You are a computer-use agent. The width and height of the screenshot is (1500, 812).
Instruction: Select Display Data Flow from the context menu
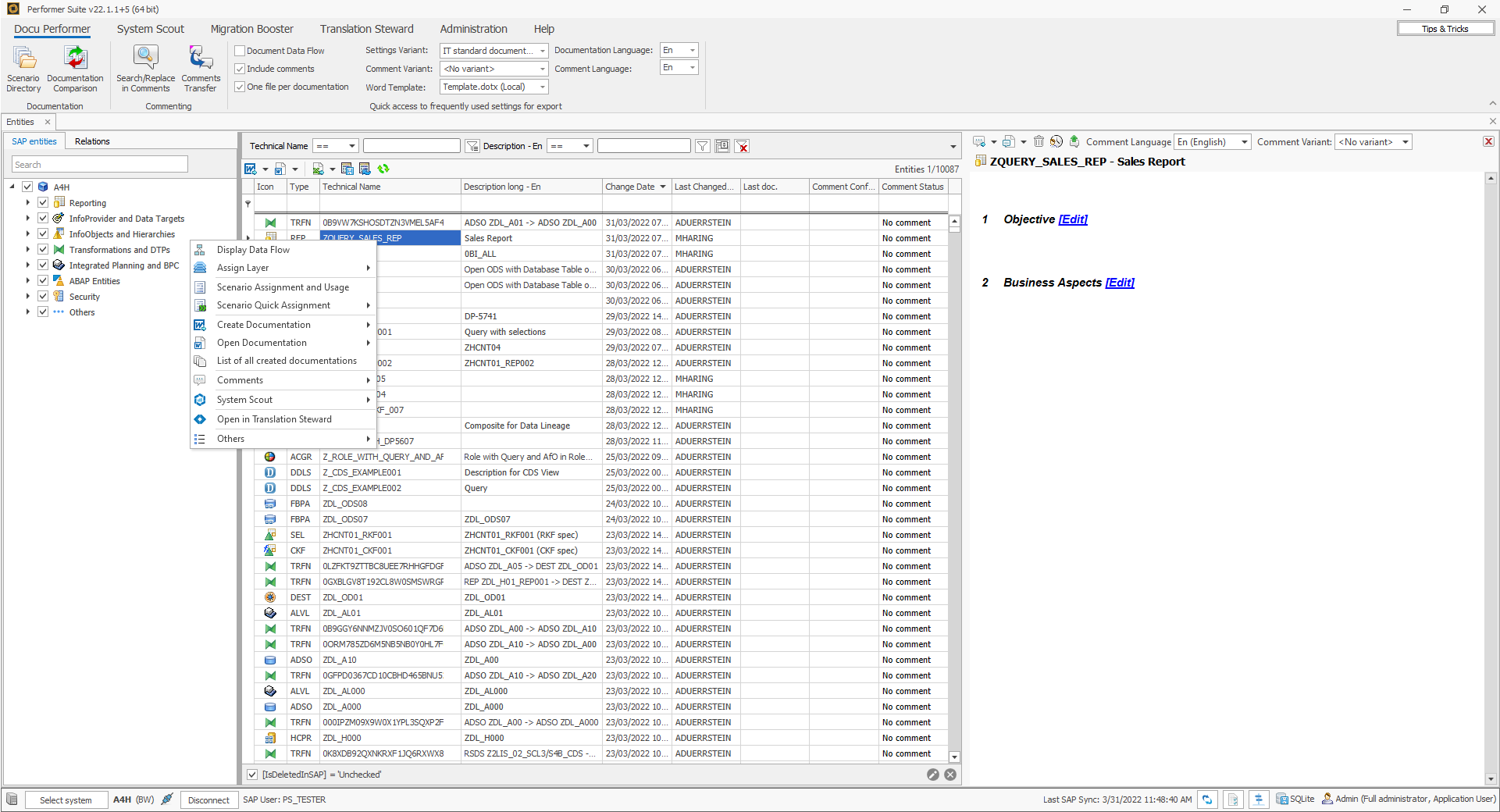coord(251,250)
